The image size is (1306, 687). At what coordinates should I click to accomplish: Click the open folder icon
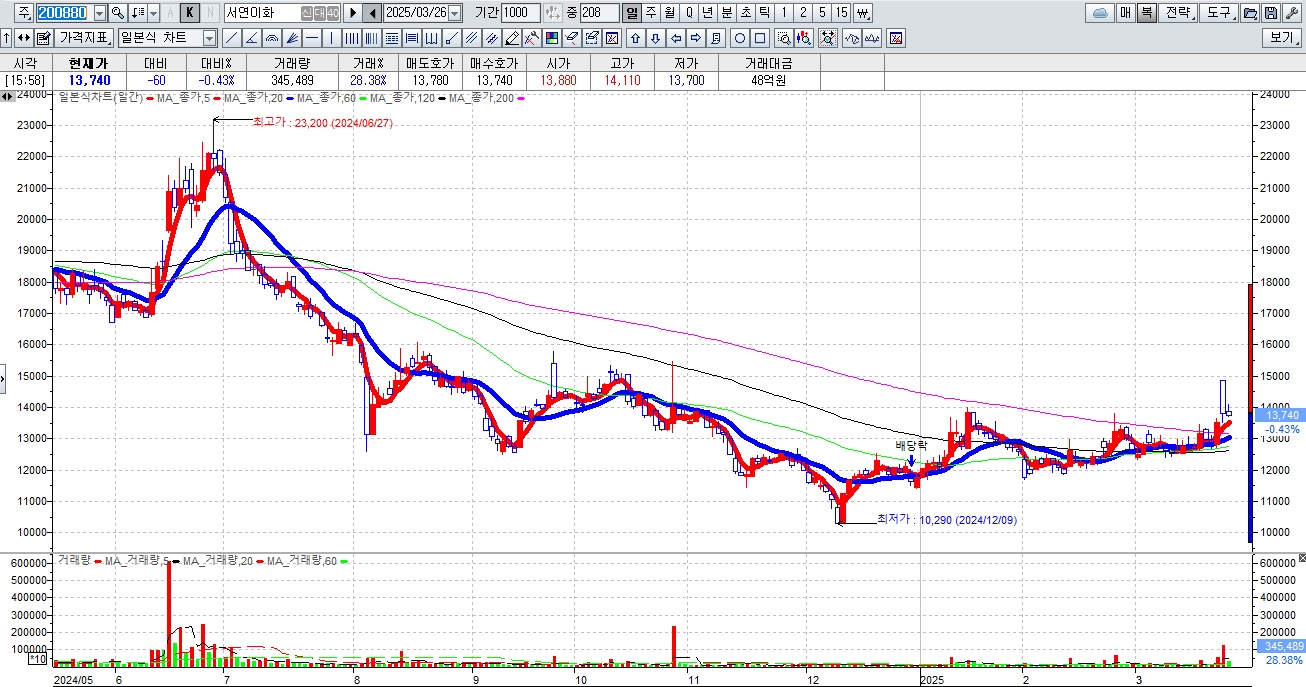tap(1250, 13)
